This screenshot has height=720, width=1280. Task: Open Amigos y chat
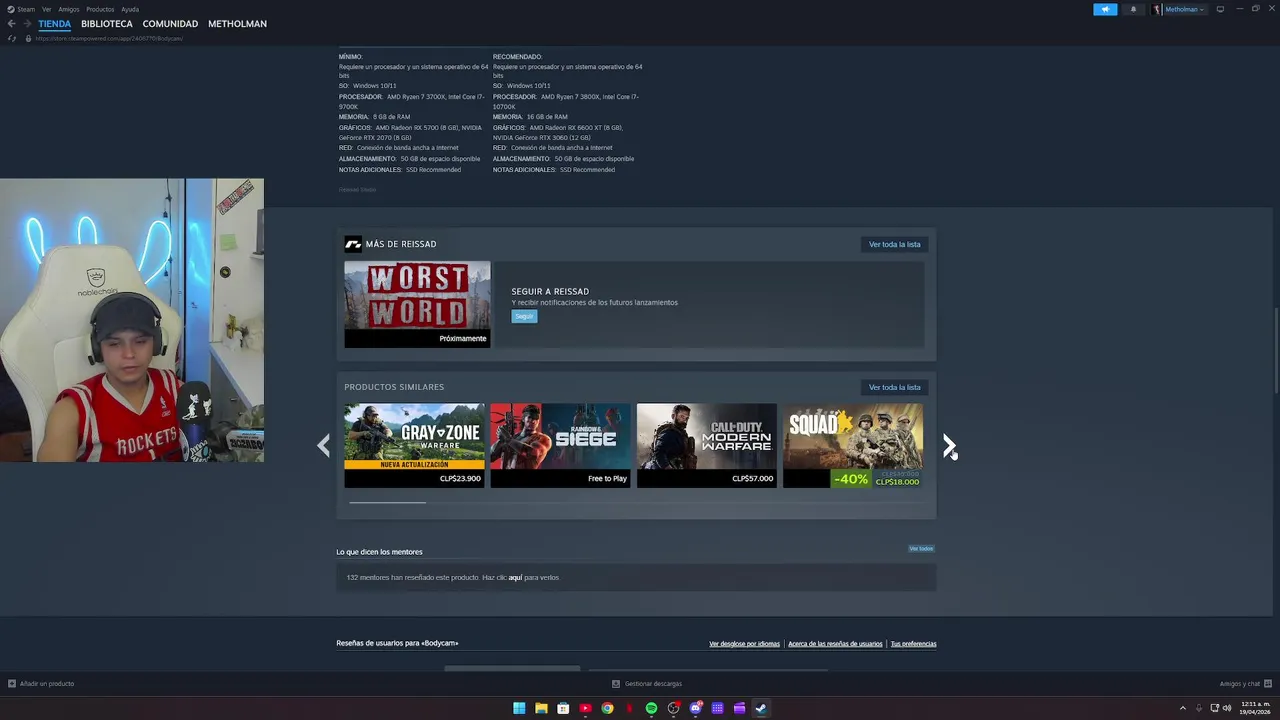point(1244,684)
